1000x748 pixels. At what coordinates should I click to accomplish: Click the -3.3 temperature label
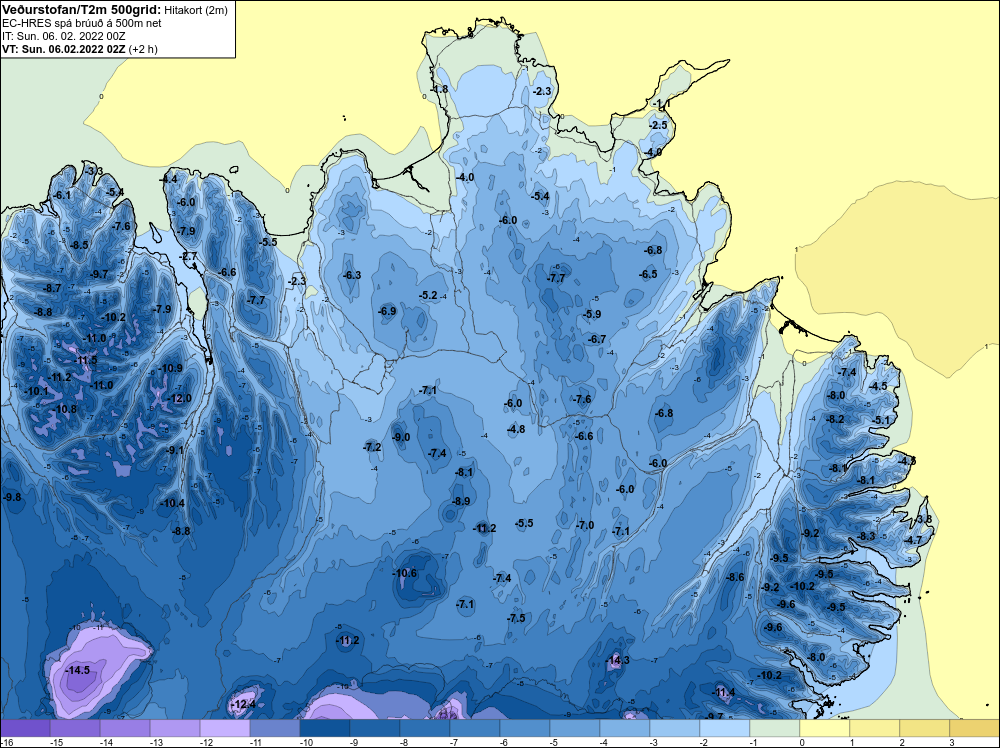point(94,171)
